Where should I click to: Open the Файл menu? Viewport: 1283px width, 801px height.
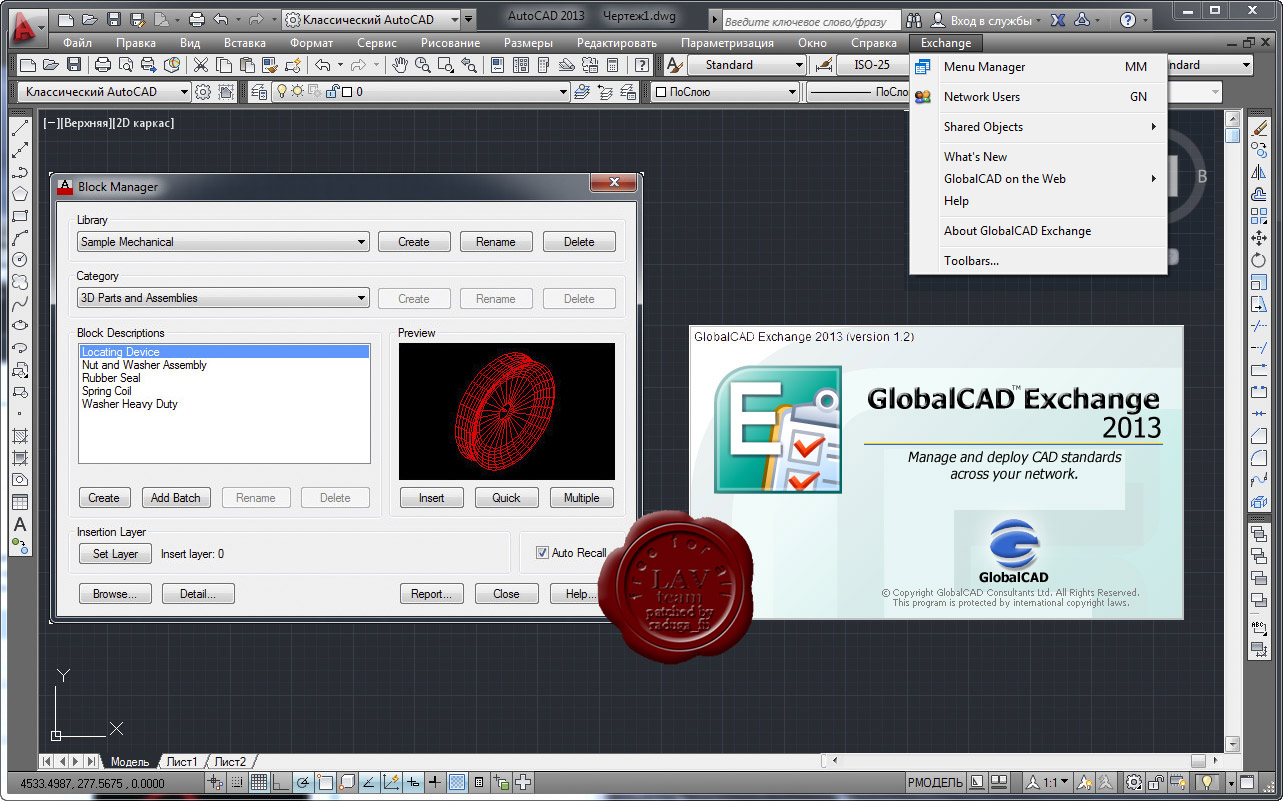tap(77, 43)
